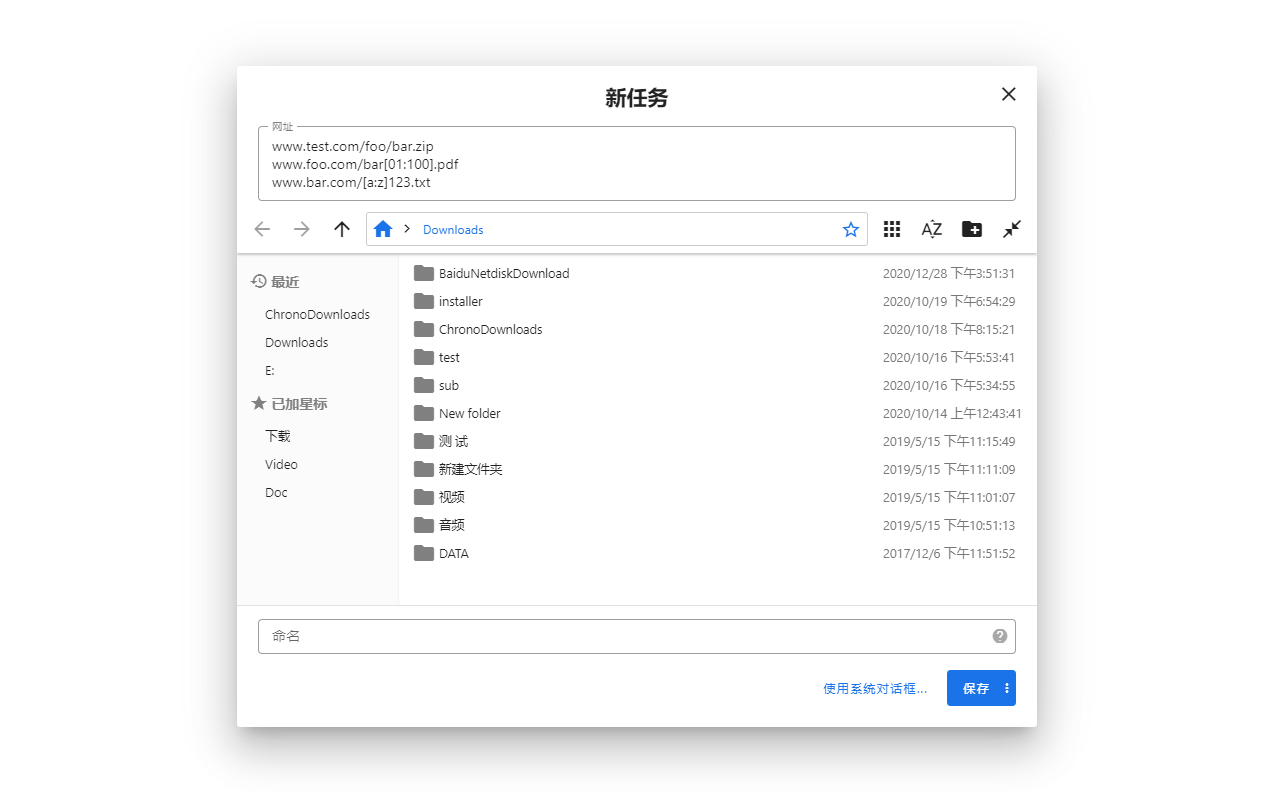This screenshot has width=1280, height=800.
Task: Select Video under 已加星标
Action: (281, 464)
